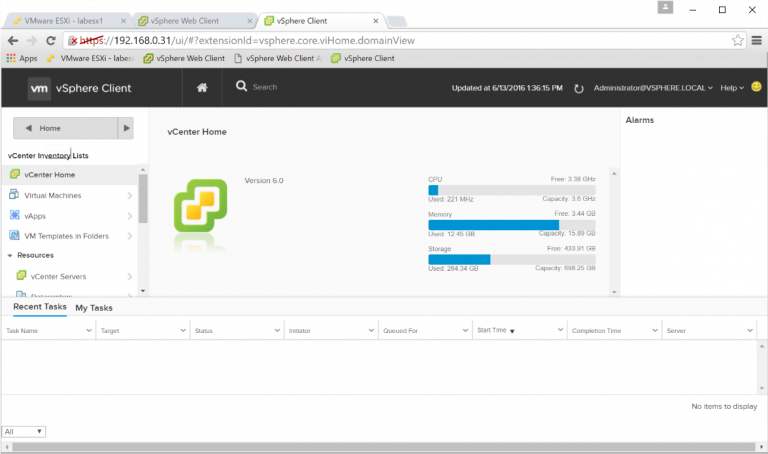Switch to Recent Tasks tab

(40, 307)
